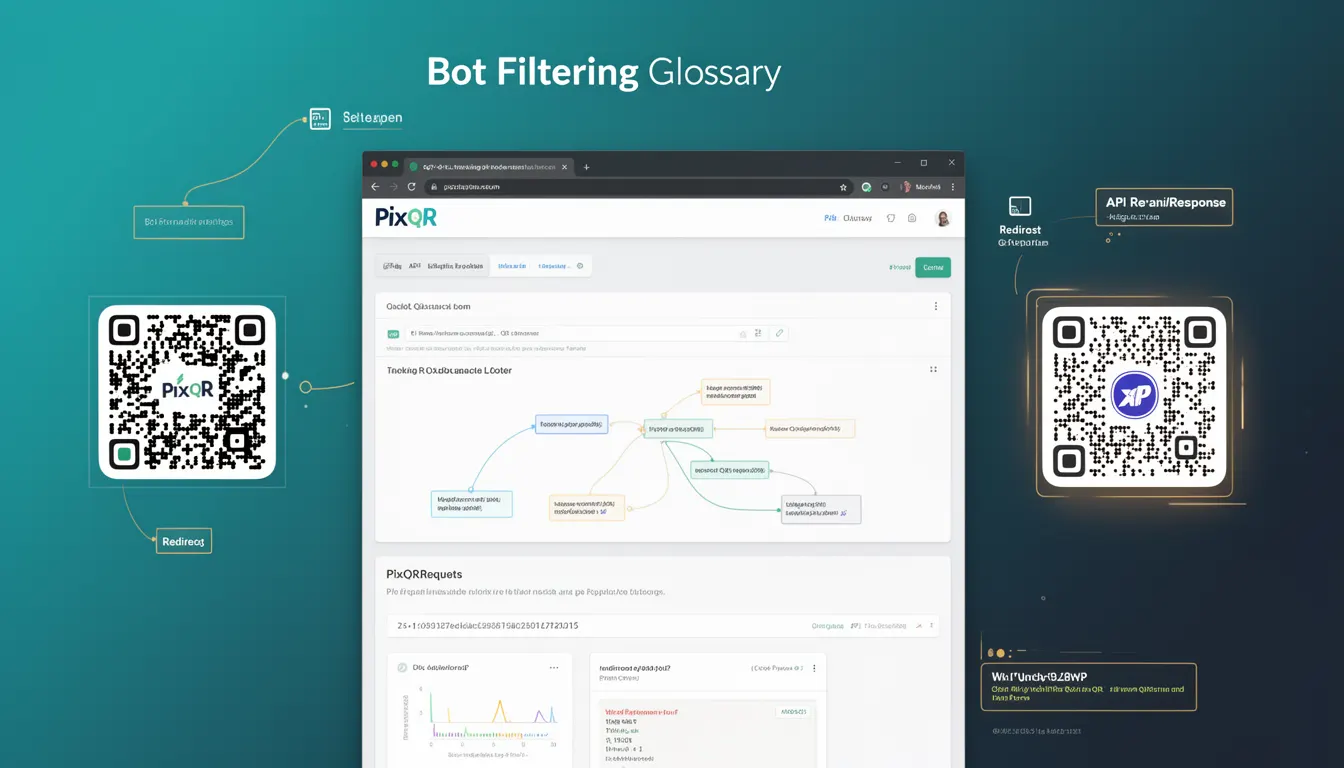Click the browser address bar
This screenshot has width=1344, height=768.
(x=640, y=187)
